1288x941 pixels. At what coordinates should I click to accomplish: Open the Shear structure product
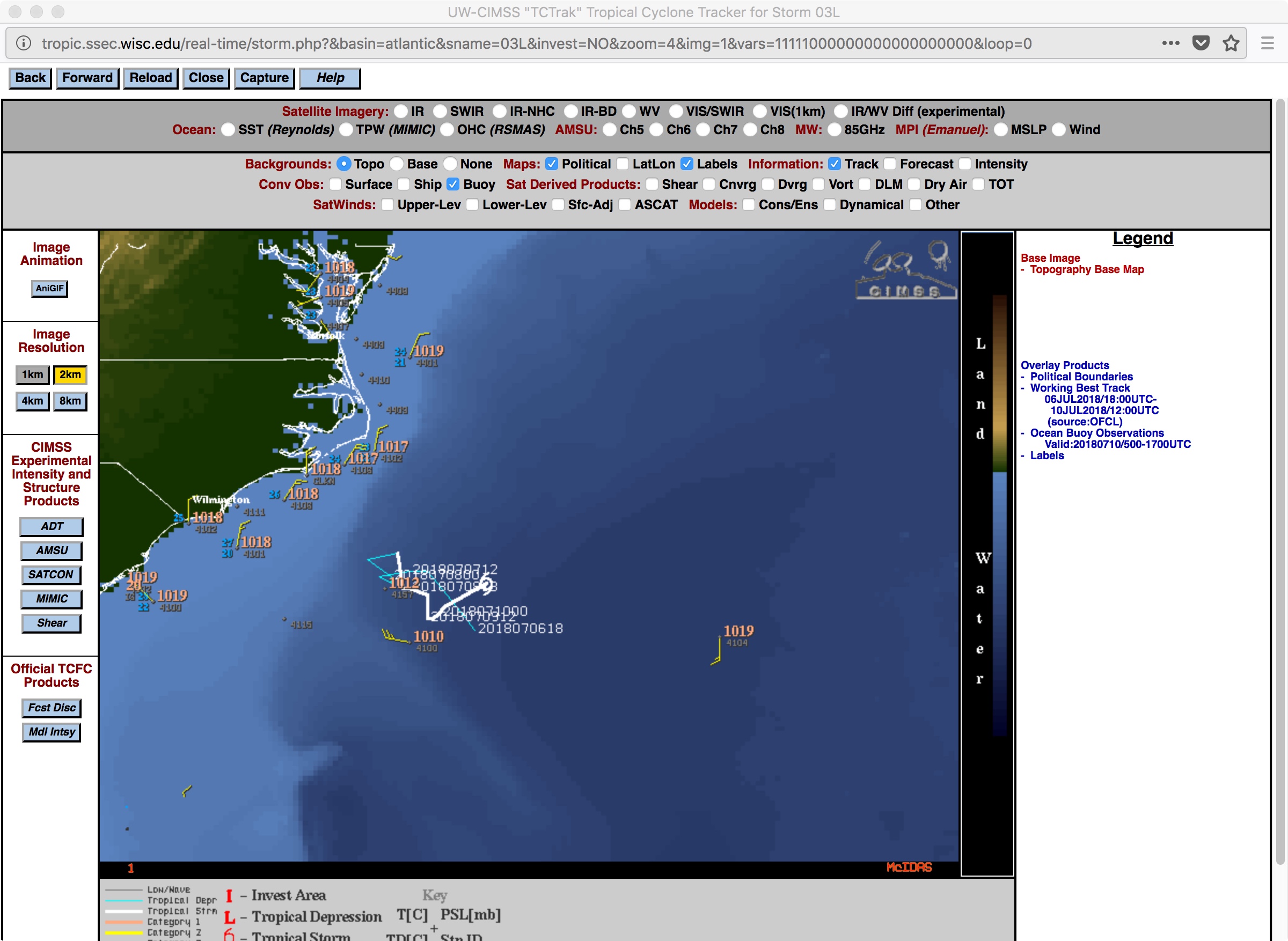coord(52,623)
